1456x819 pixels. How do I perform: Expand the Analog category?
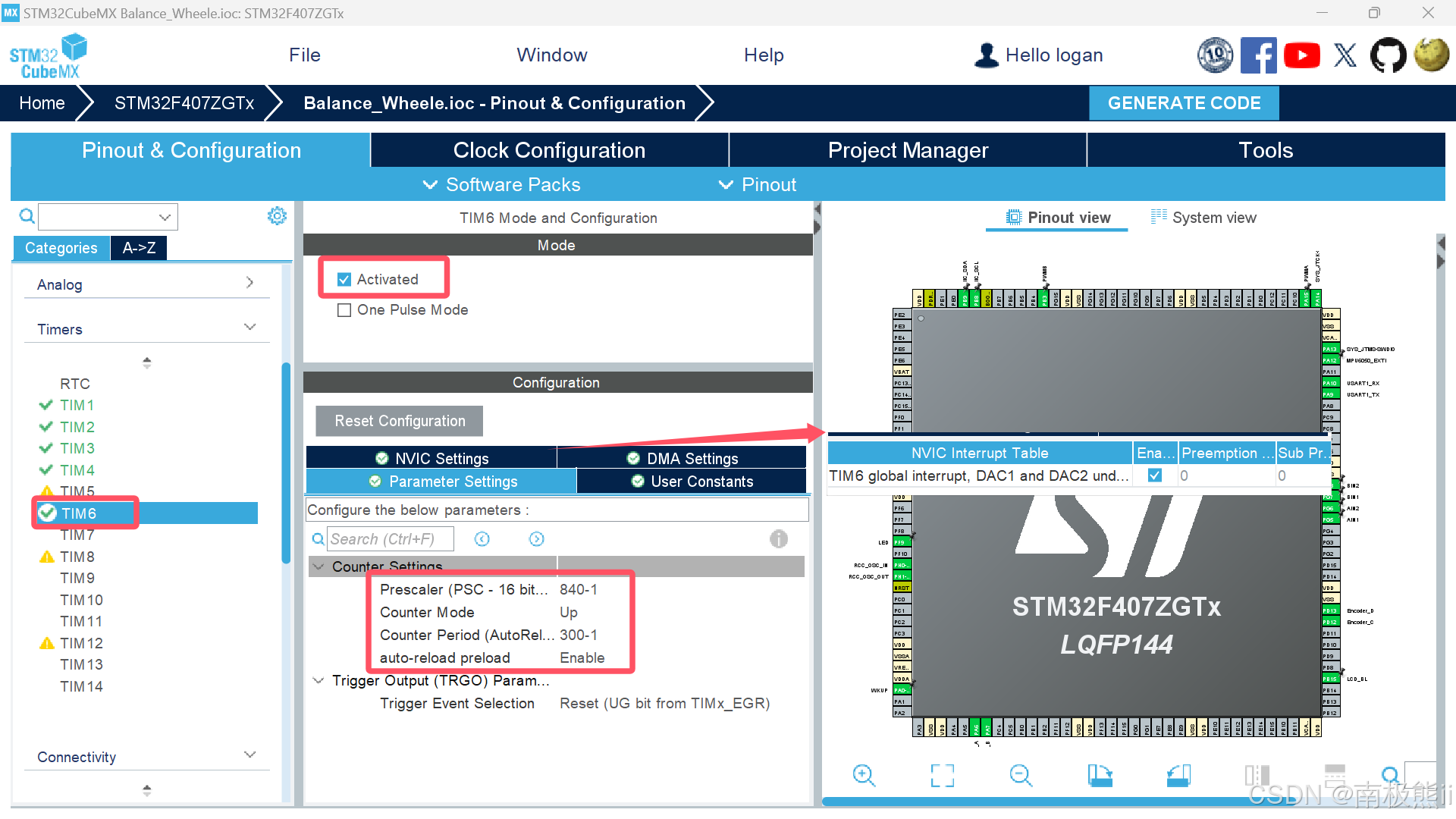[249, 283]
